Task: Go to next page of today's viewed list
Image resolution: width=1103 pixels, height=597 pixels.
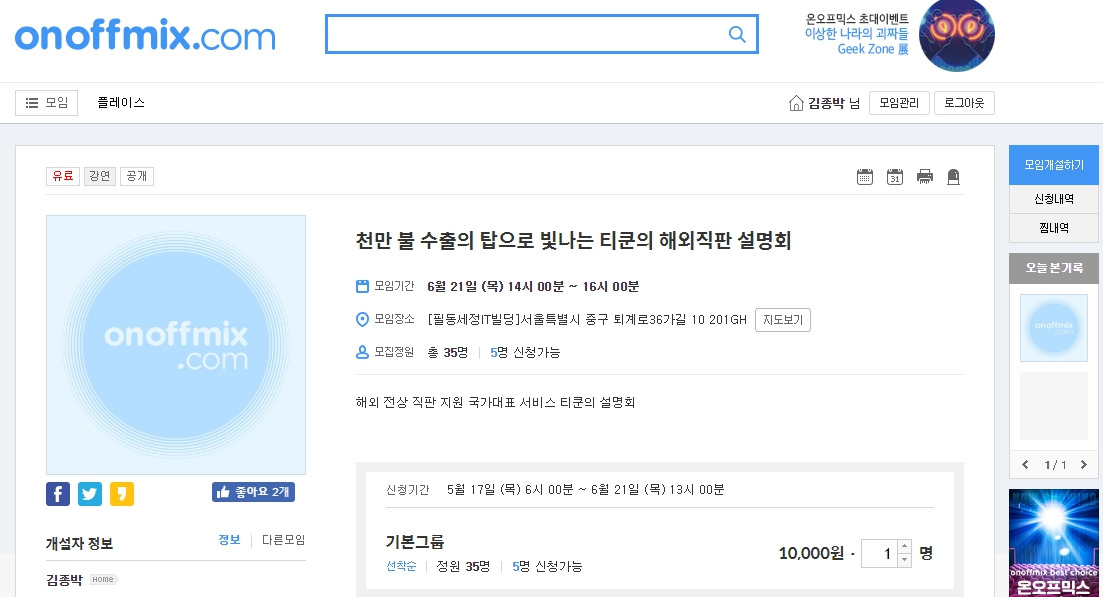Action: [x=1083, y=465]
